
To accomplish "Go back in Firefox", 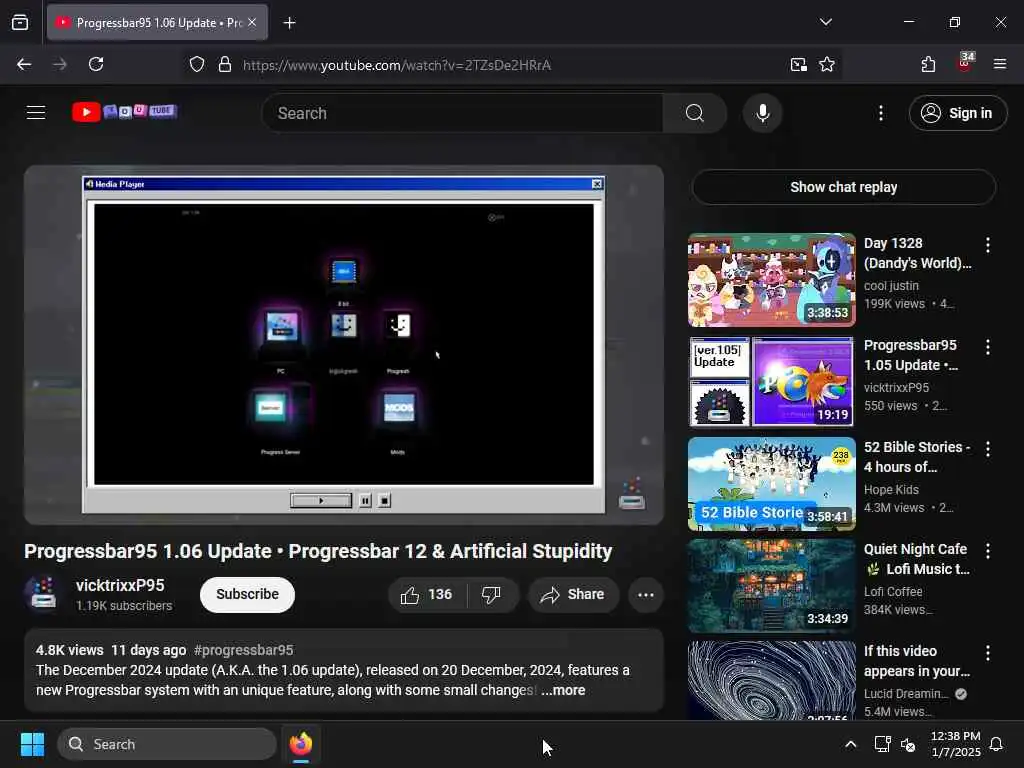I will (x=24, y=65).
